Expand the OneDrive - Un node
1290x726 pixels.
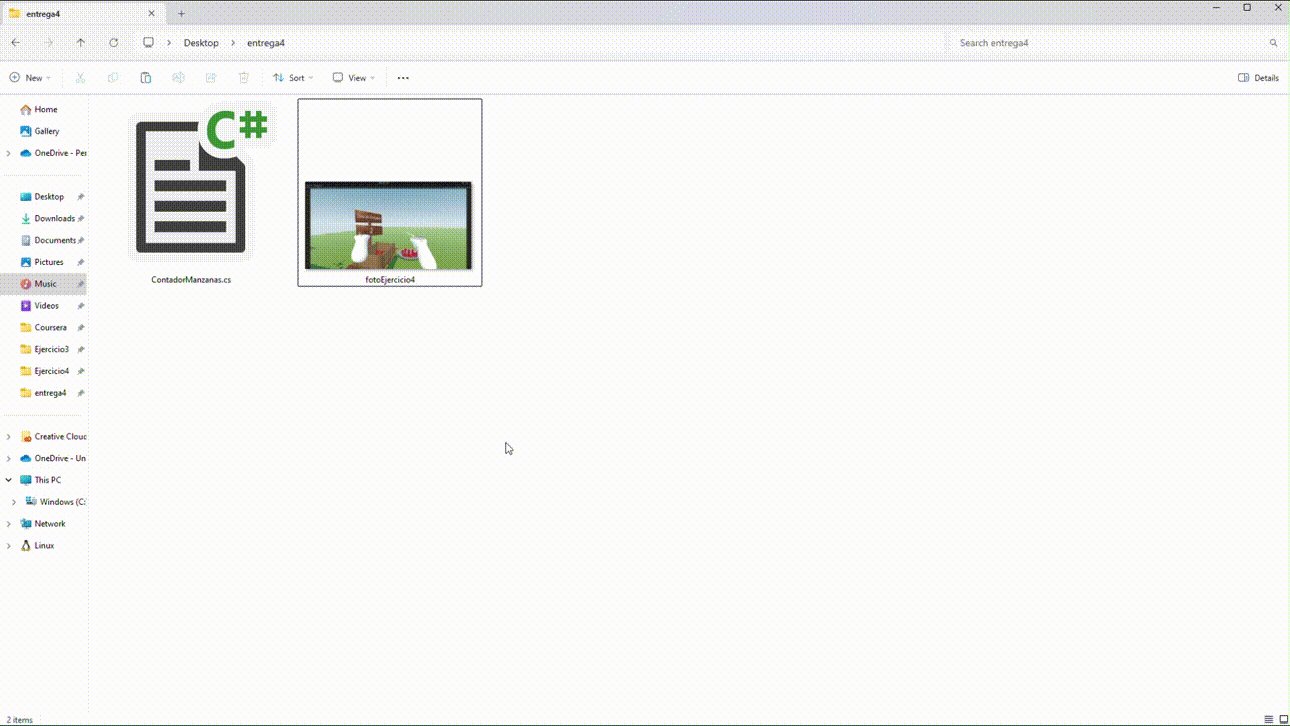[x=9, y=458]
